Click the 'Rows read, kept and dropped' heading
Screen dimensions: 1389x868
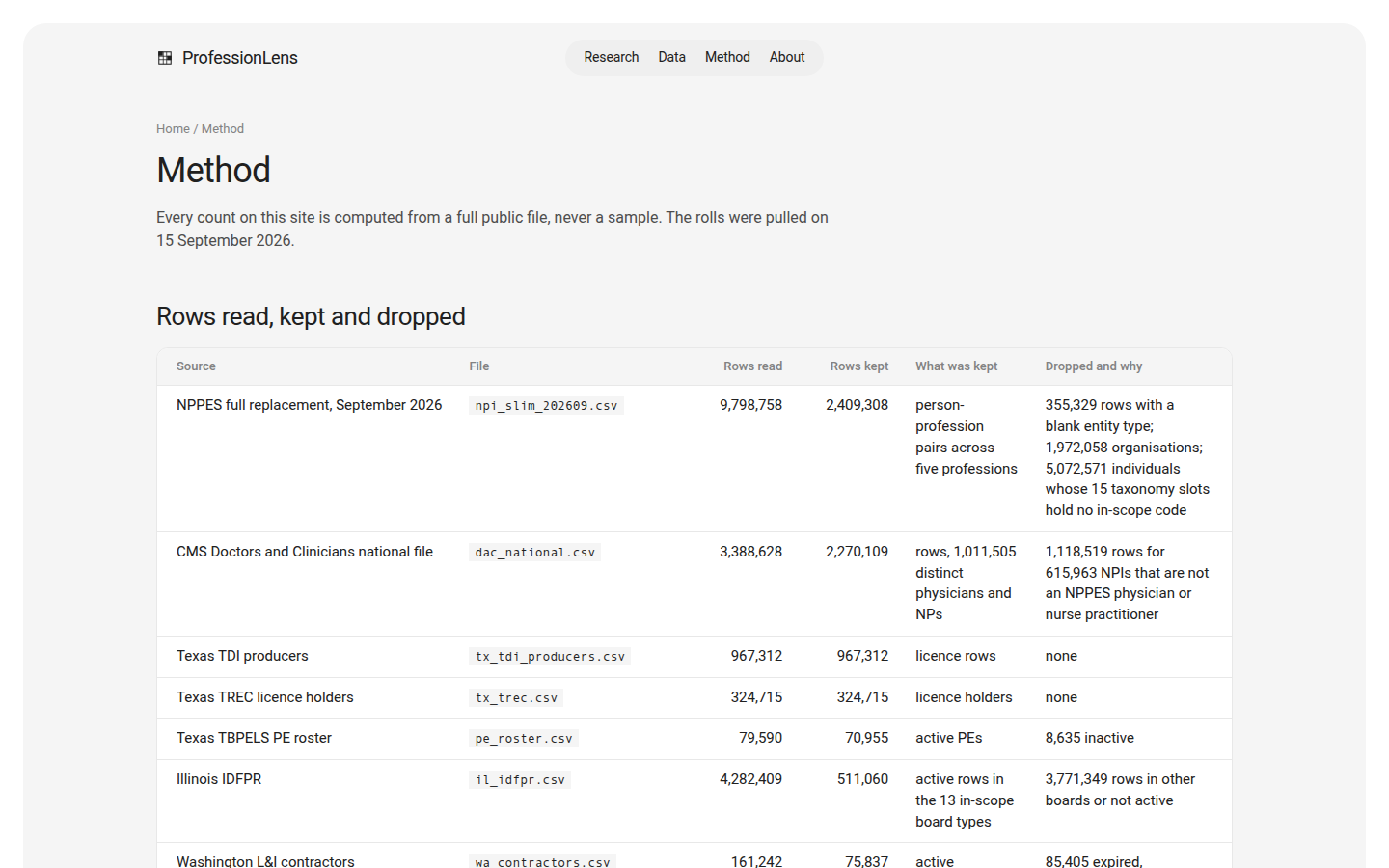click(x=311, y=316)
